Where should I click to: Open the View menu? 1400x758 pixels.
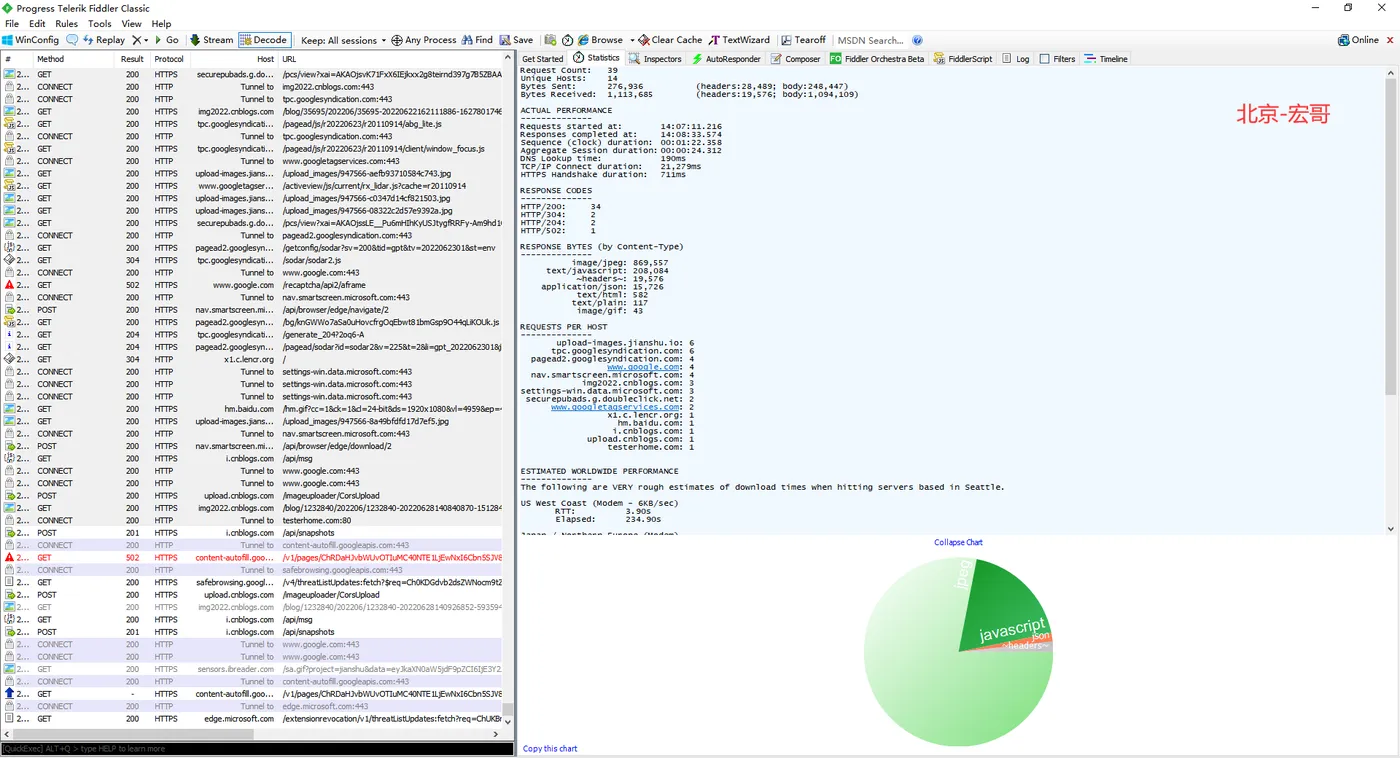(x=131, y=23)
